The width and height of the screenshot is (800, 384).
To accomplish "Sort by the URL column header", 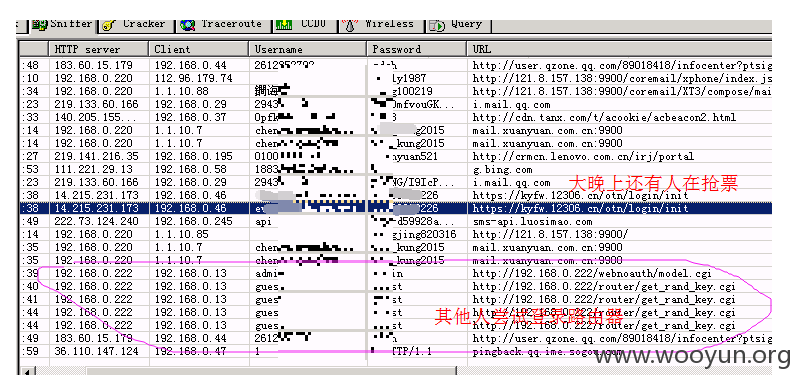I will click(x=619, y=49).
